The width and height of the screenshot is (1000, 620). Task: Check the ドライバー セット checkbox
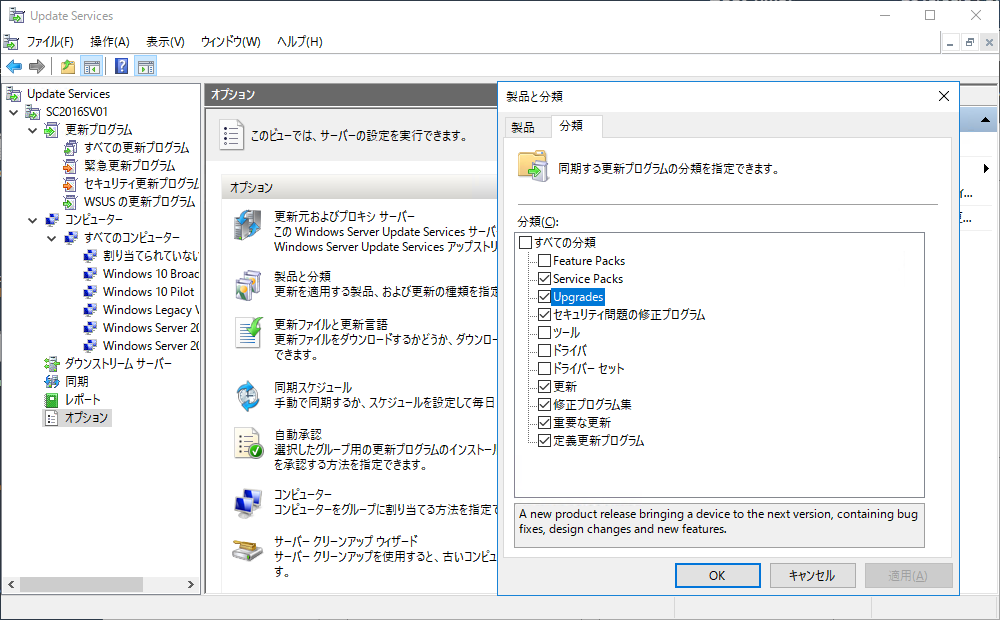(545, 368)
